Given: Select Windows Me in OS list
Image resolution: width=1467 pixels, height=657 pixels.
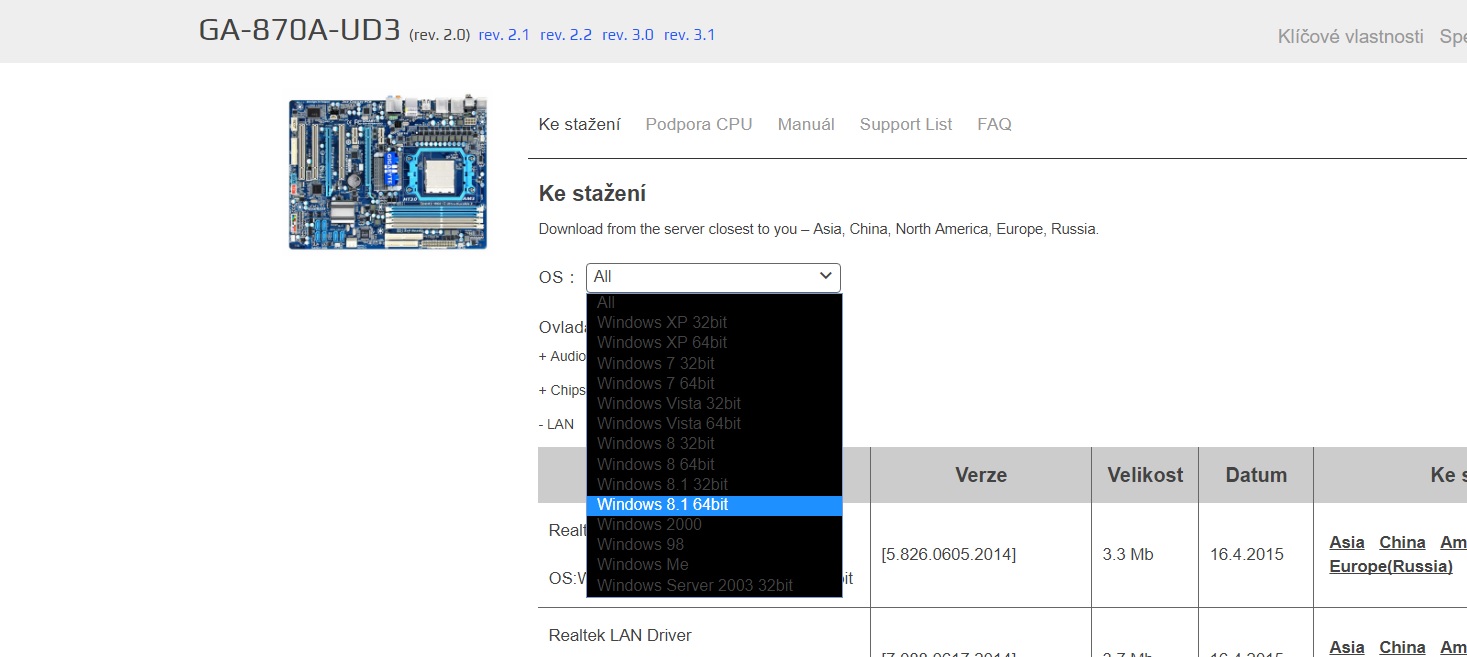Looking at the screenshot, I should tap(714, 564).
